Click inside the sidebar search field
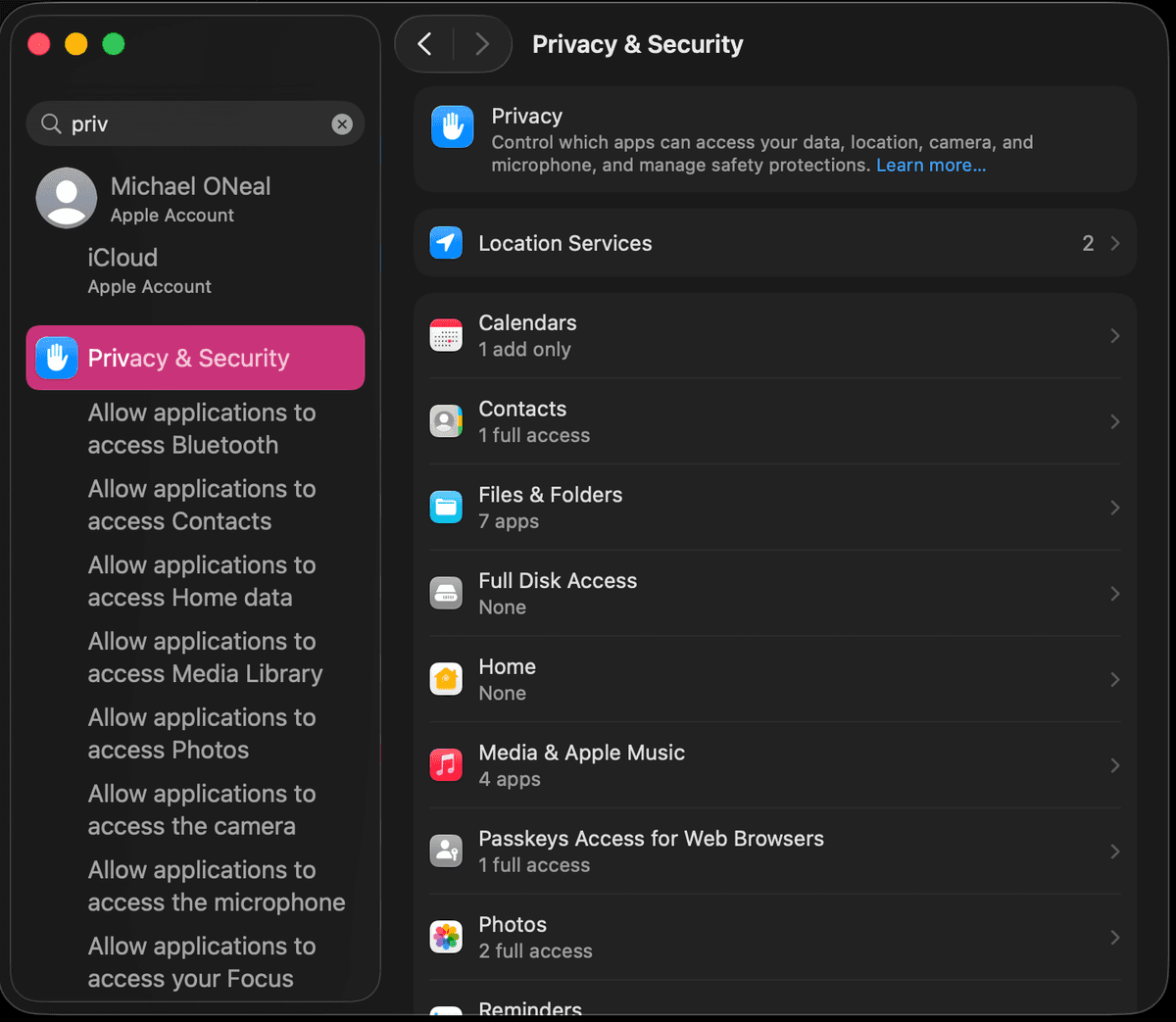 [176, 123]
